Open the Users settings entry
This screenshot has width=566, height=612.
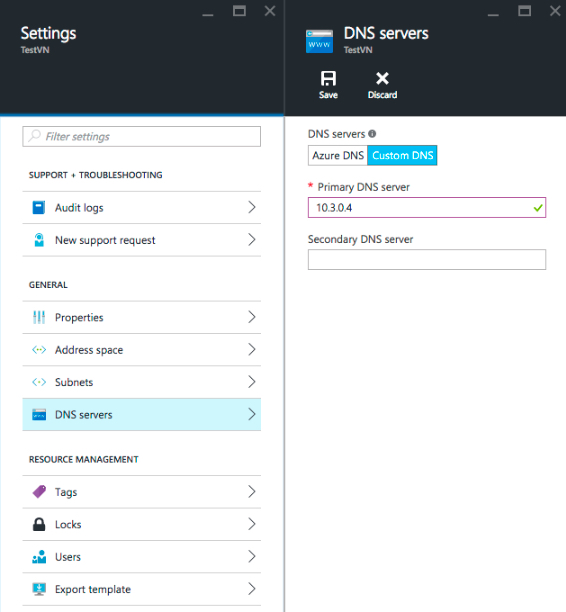(142, 557)
